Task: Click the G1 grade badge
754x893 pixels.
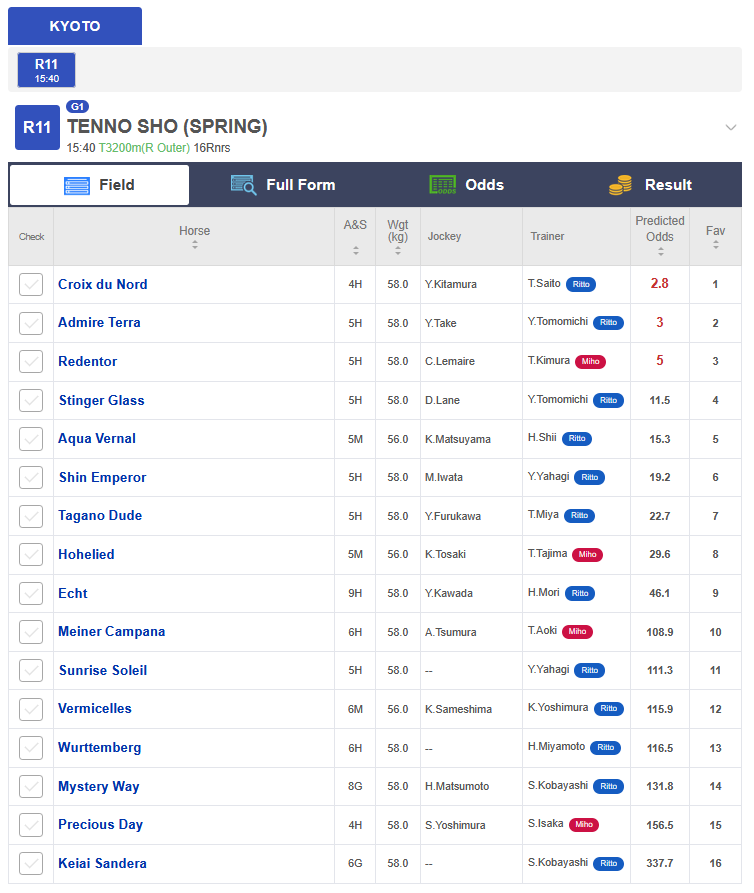Action: pos(77,106)
